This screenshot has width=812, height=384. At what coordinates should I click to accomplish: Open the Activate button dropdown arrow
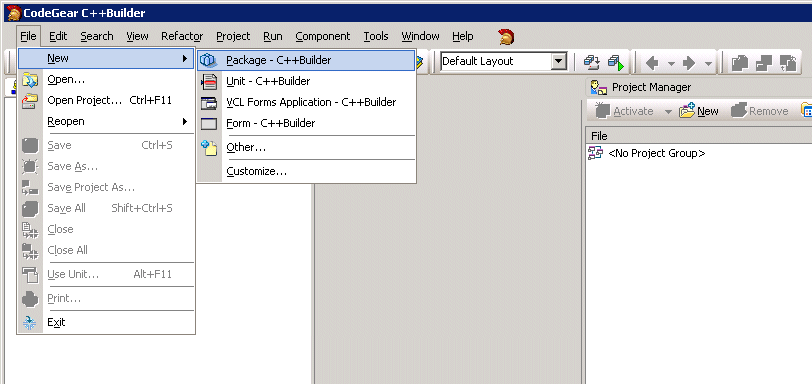(668, 111)
